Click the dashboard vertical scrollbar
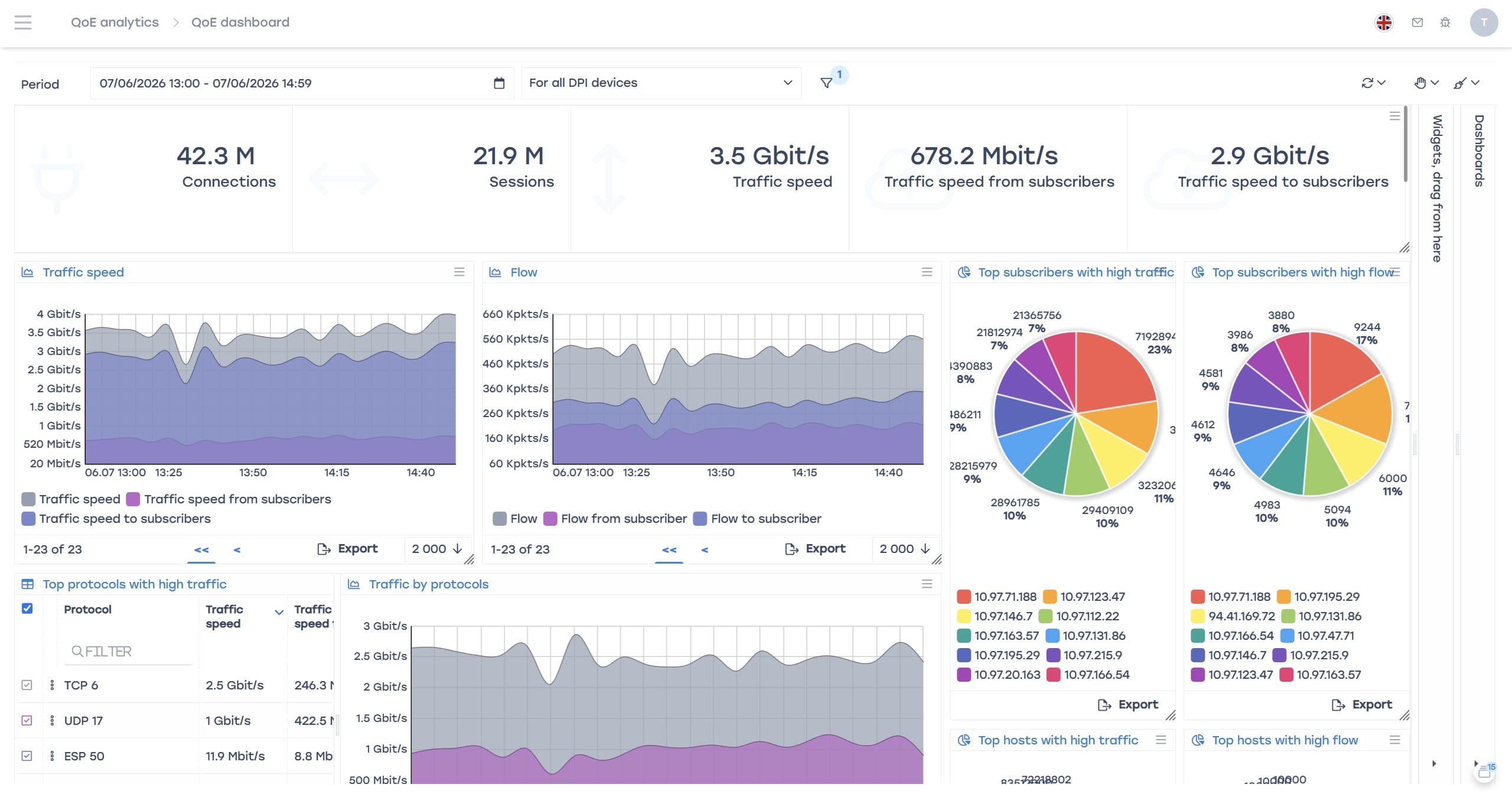 point(1406,145)
